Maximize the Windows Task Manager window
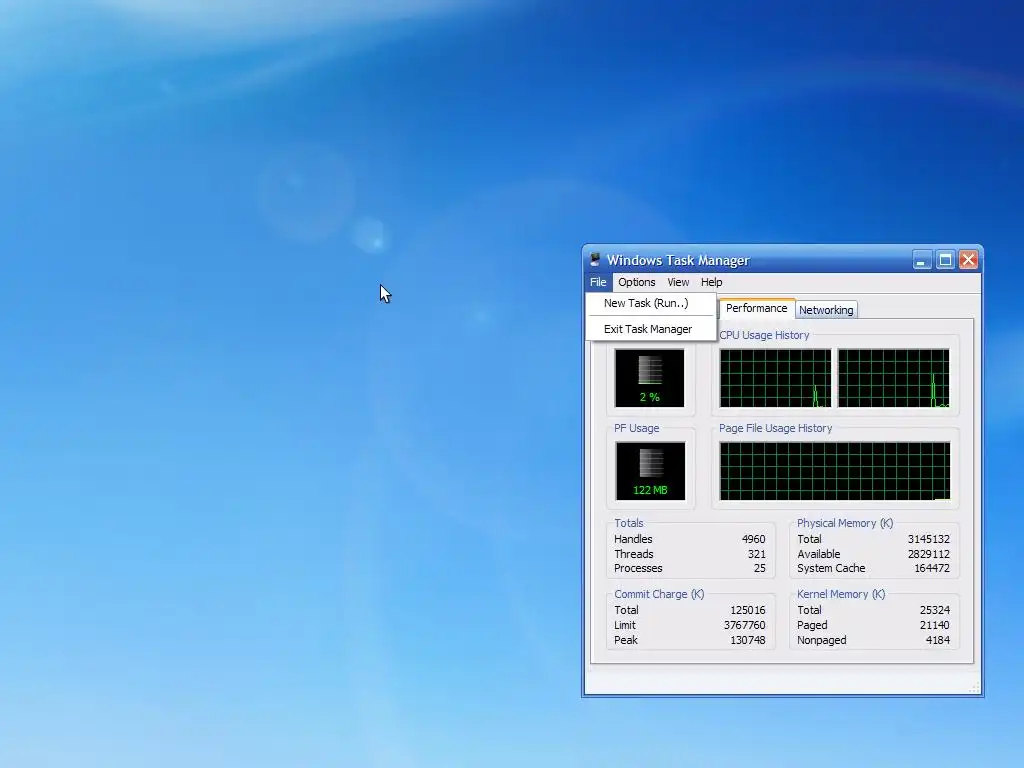The height and width of the screenshot is (768, 1024). click(x=945, y=260)
